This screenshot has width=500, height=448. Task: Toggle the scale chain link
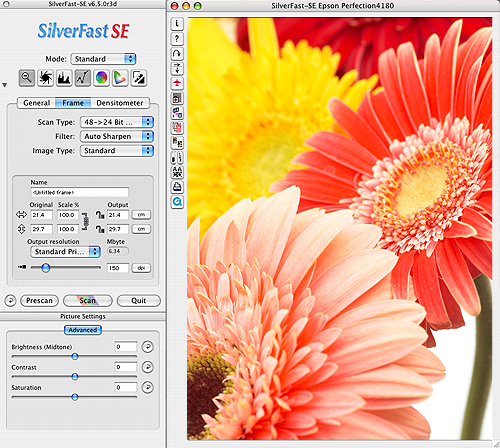(x=85, y=221)
